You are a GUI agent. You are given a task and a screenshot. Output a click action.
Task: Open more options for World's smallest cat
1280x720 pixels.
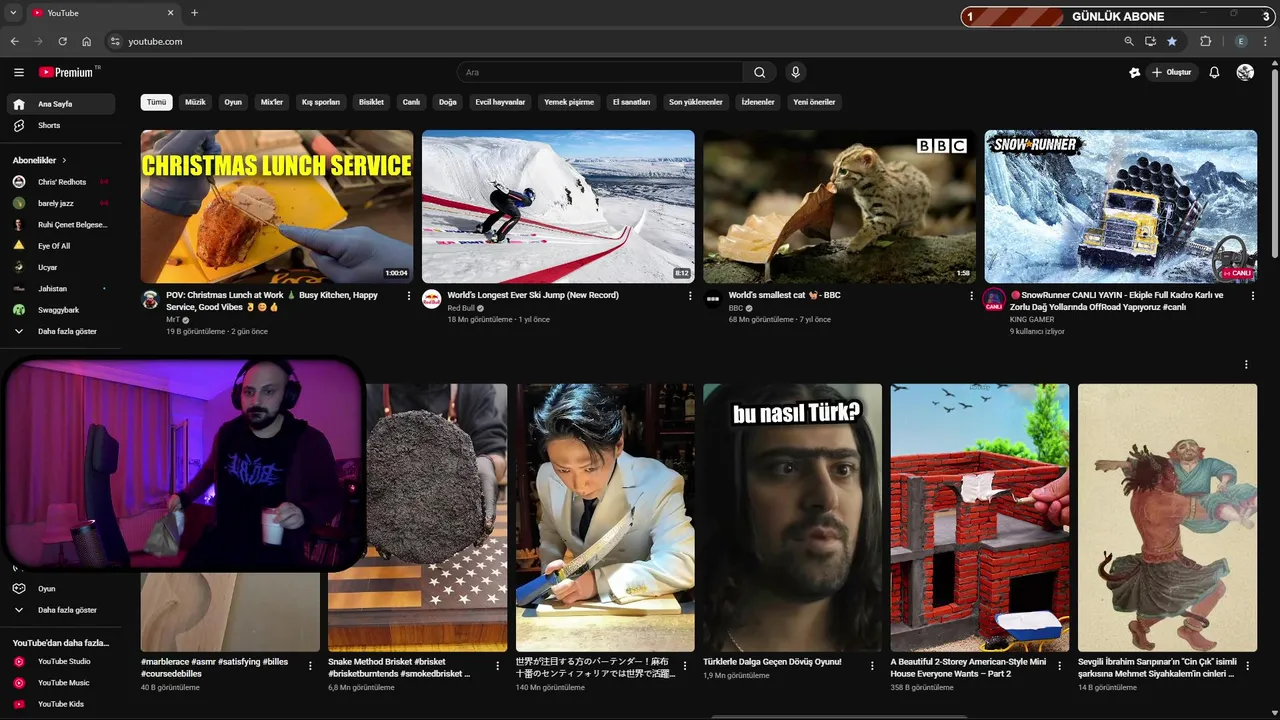point(971,295)
